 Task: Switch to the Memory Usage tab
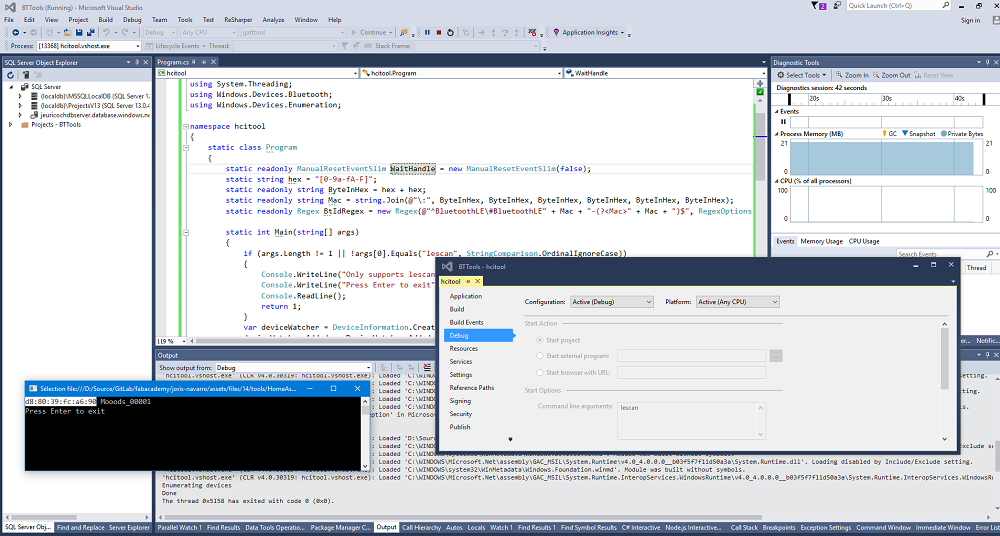click(821, 241)
